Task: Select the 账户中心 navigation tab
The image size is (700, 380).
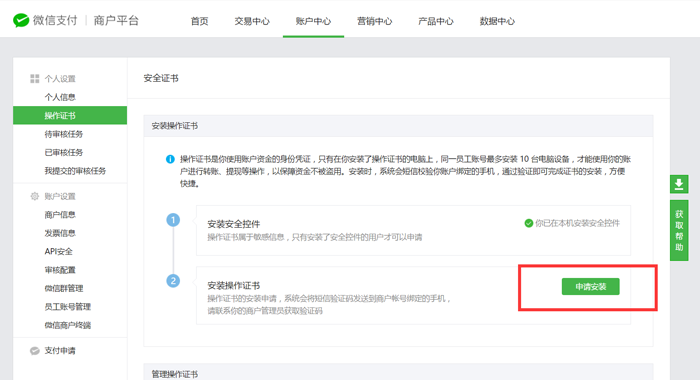Action: pos(313,21)
